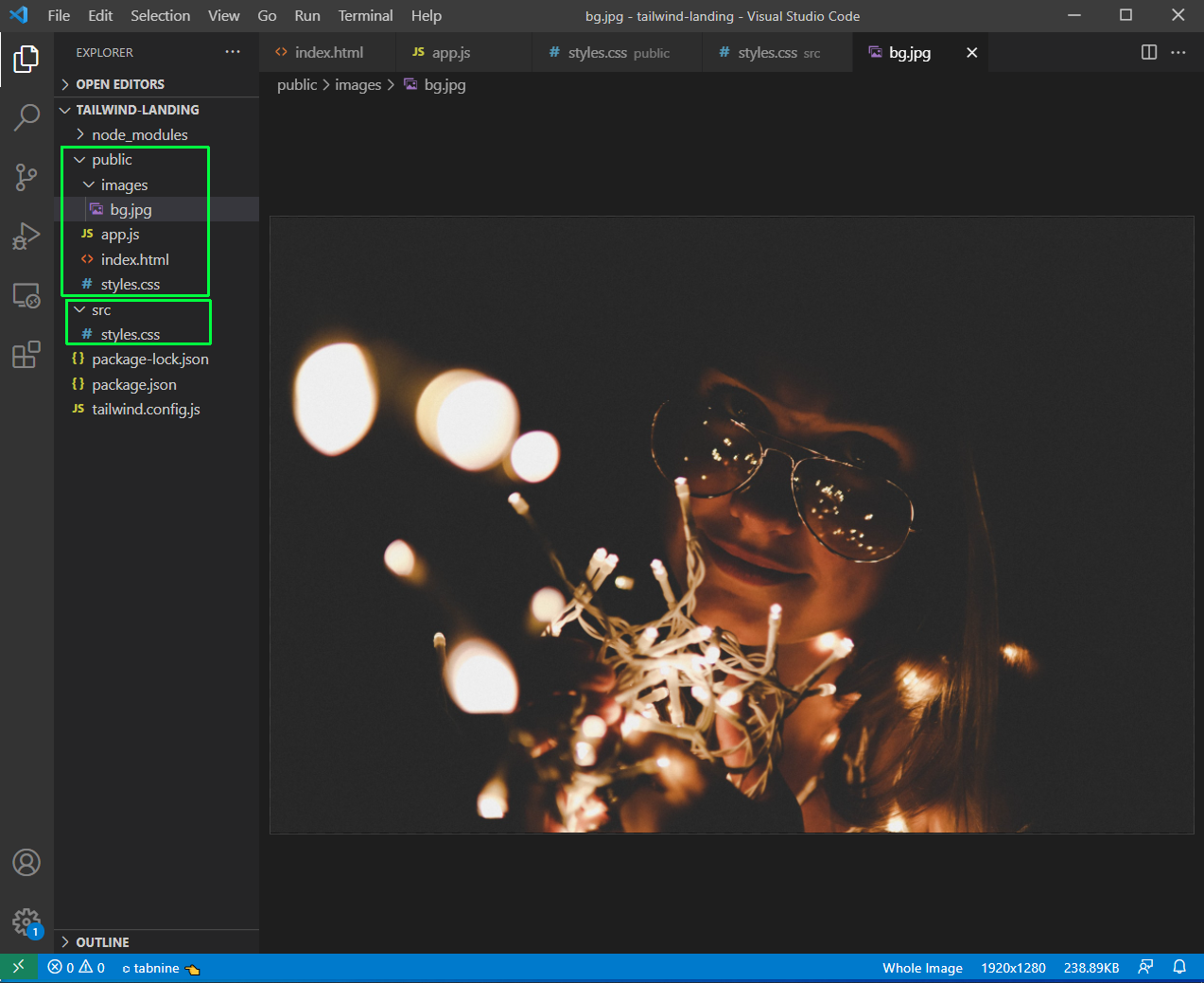
Task: Open the Explorer view in activity bar
Action: click(26, 59)
